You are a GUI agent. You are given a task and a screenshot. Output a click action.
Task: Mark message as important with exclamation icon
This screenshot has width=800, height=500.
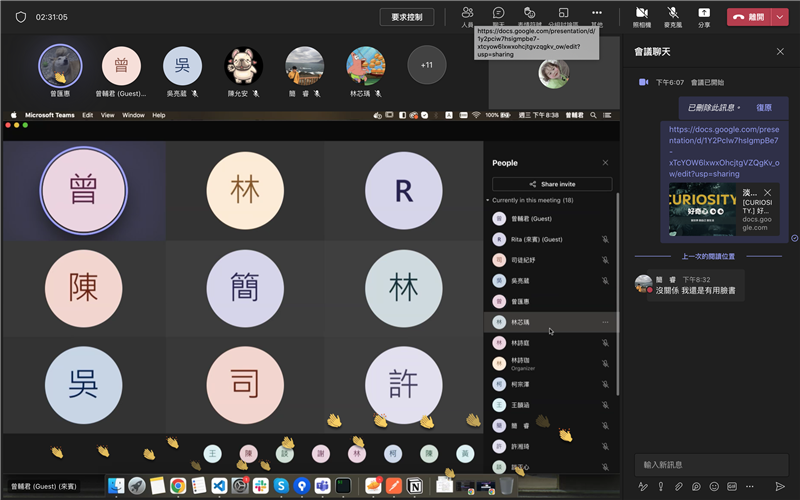[660, 486]
